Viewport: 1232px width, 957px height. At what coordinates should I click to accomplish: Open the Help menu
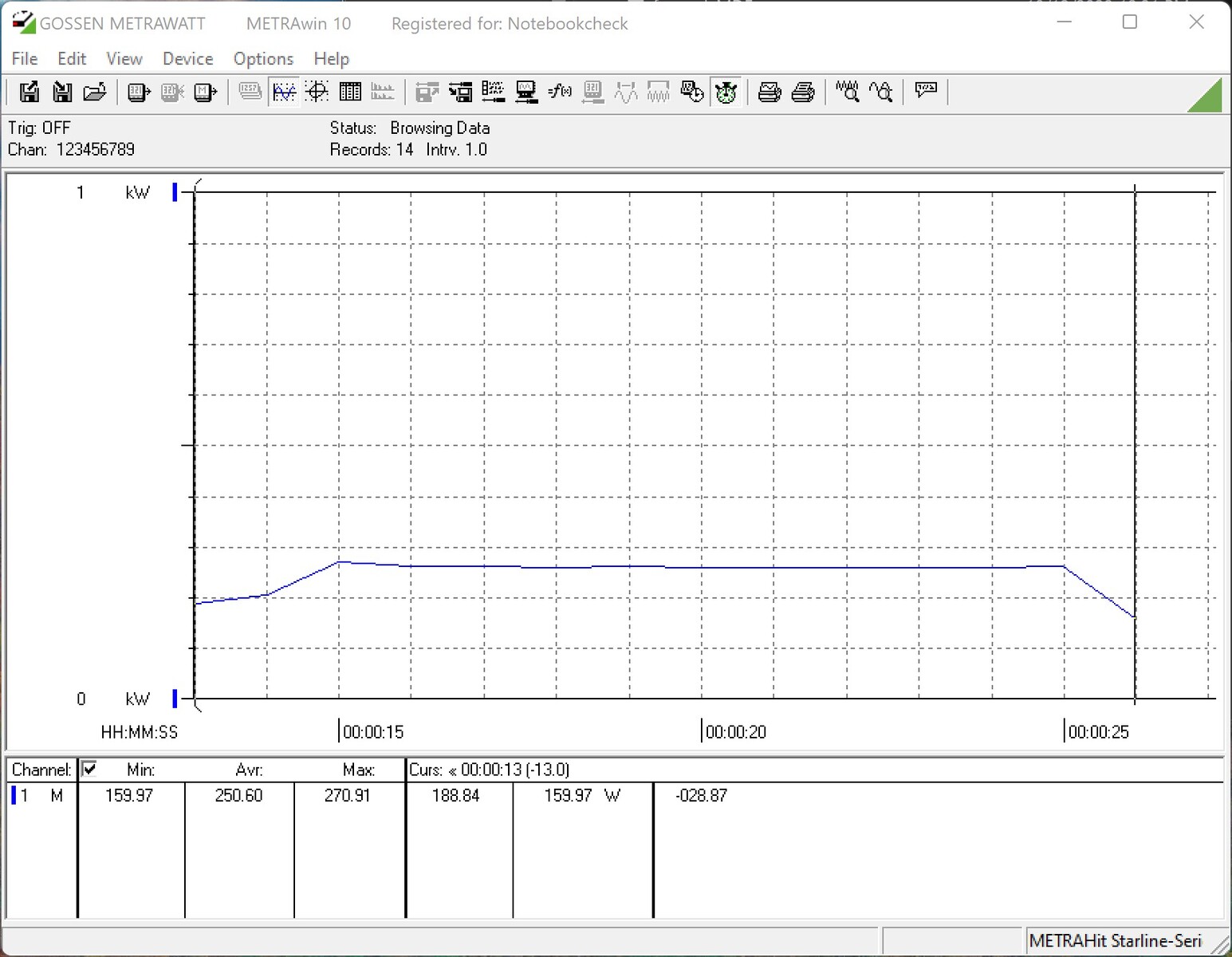[x=331, y=59]
